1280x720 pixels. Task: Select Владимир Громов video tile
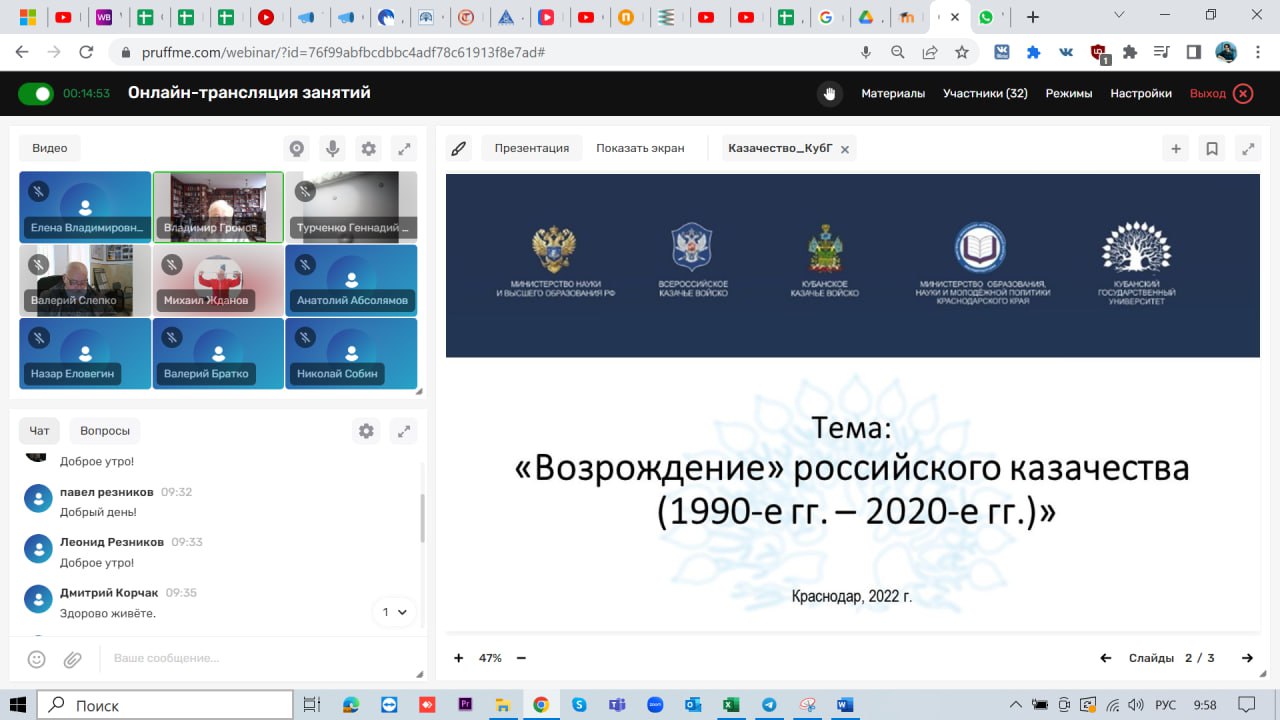[218, 207]
